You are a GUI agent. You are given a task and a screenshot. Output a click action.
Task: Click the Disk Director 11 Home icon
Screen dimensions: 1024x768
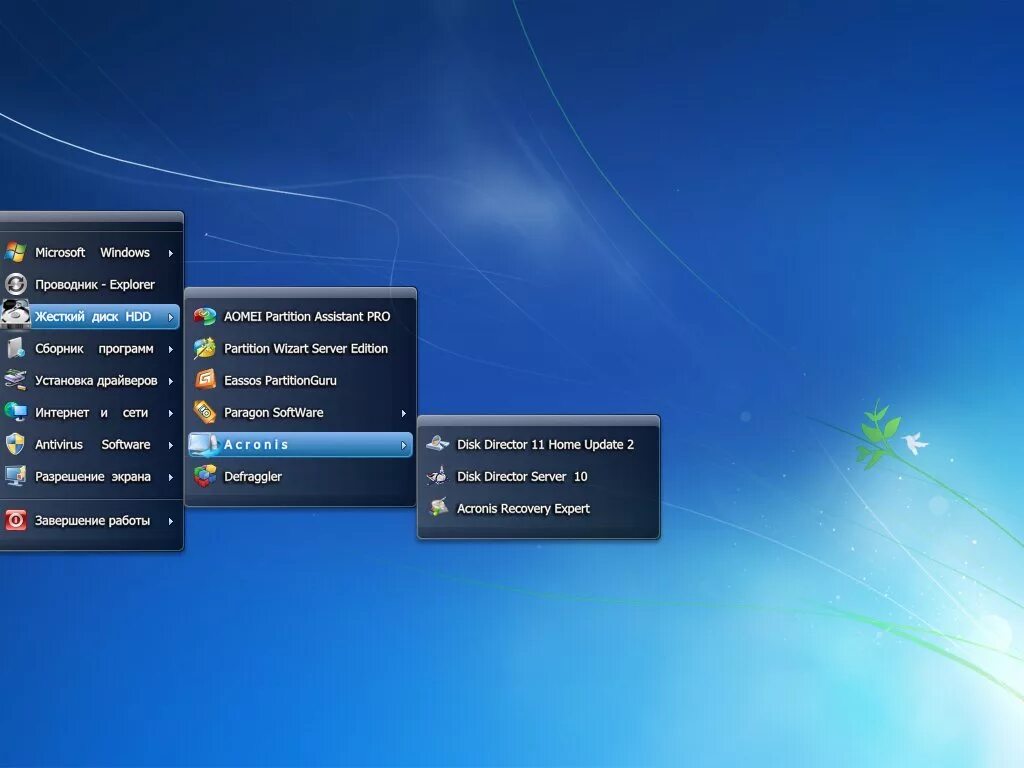[438, 444]
